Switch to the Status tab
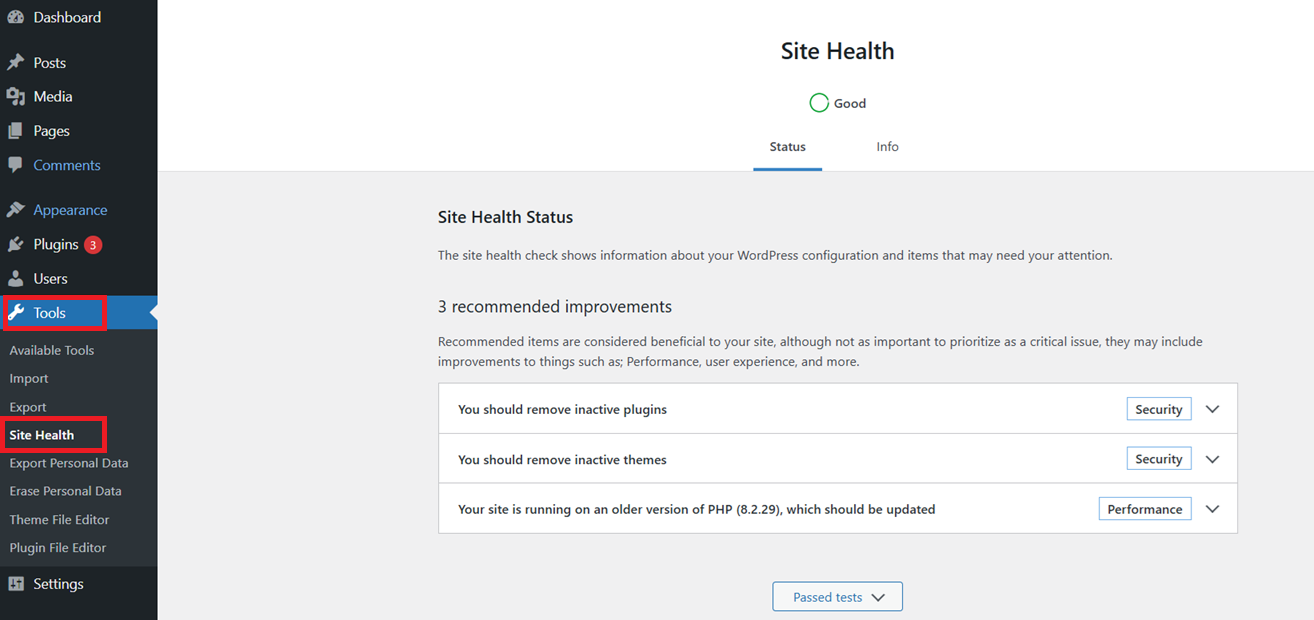This screenshot has width=1314, height=620. click(x=788, y=147)
